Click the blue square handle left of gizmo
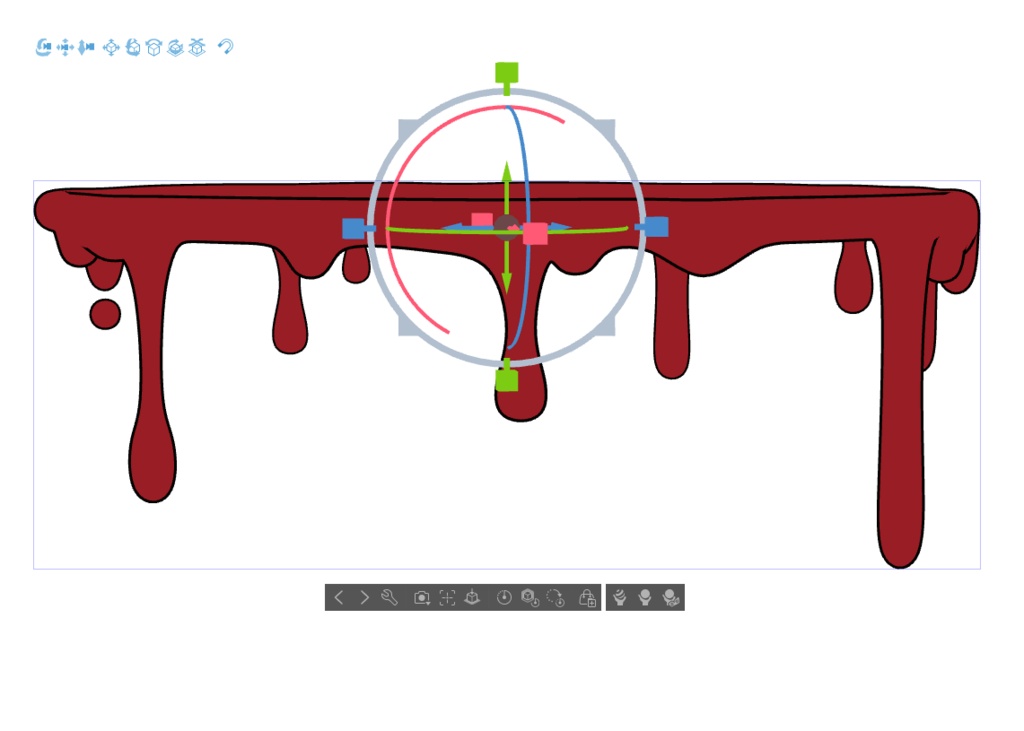The height and width of the screenshot is (731, 1024). 353,229
